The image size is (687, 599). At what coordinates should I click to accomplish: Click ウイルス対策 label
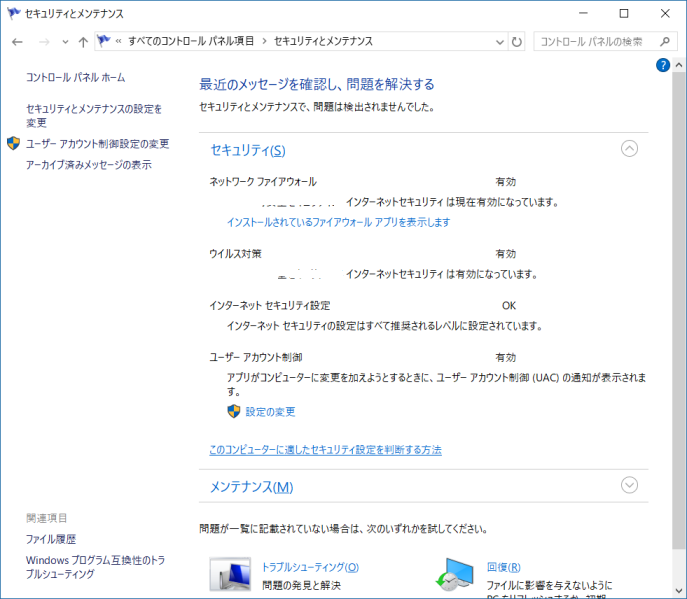coord(235,254)
